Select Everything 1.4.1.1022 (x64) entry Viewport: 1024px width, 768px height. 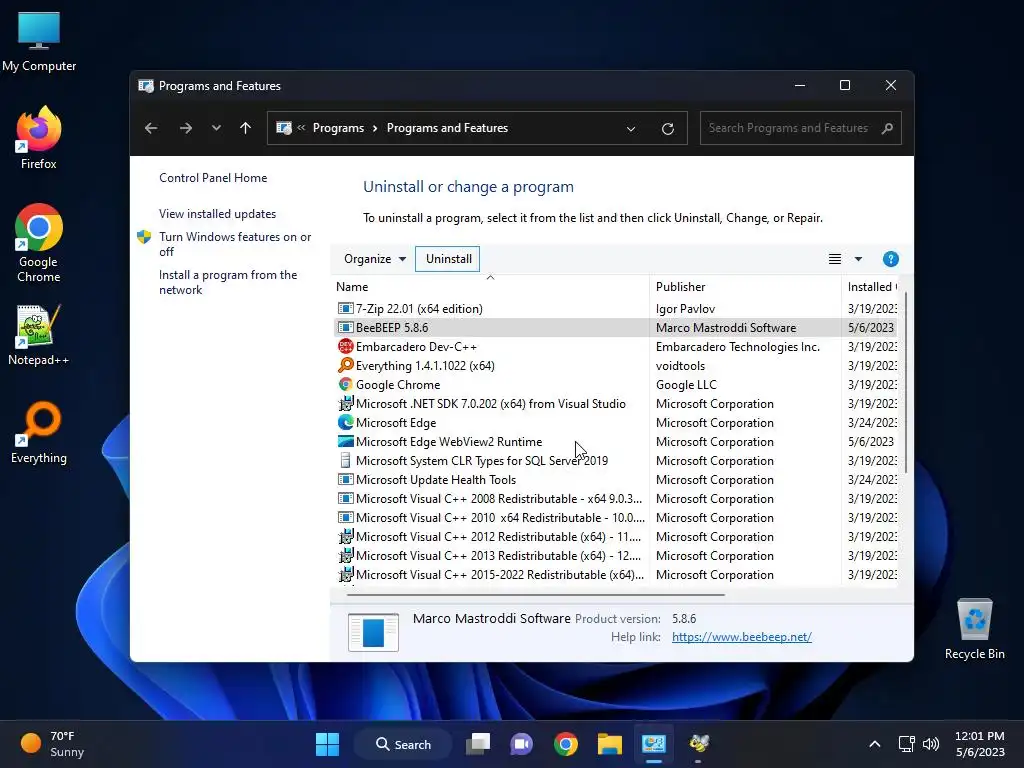(616, 365)
